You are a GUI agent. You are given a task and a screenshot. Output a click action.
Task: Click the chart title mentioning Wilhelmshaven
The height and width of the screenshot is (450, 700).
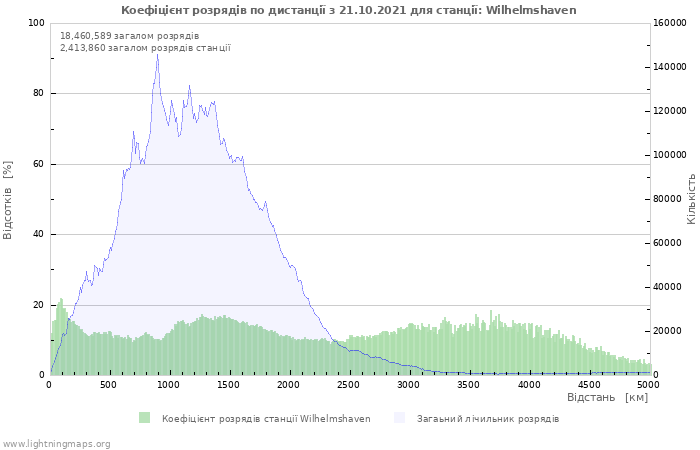[x=349, y=10]
